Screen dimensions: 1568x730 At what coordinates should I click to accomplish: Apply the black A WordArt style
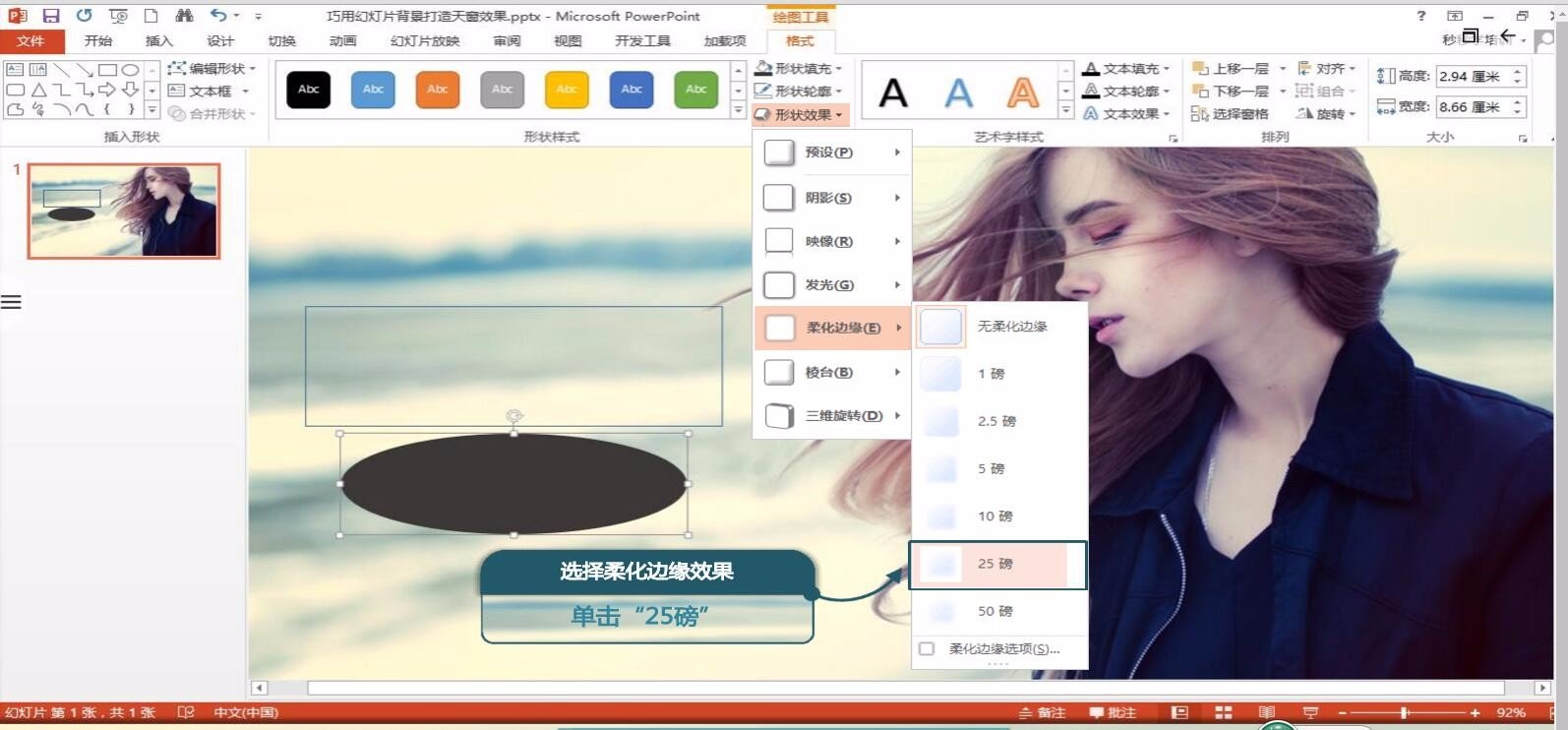coord(893,93)
